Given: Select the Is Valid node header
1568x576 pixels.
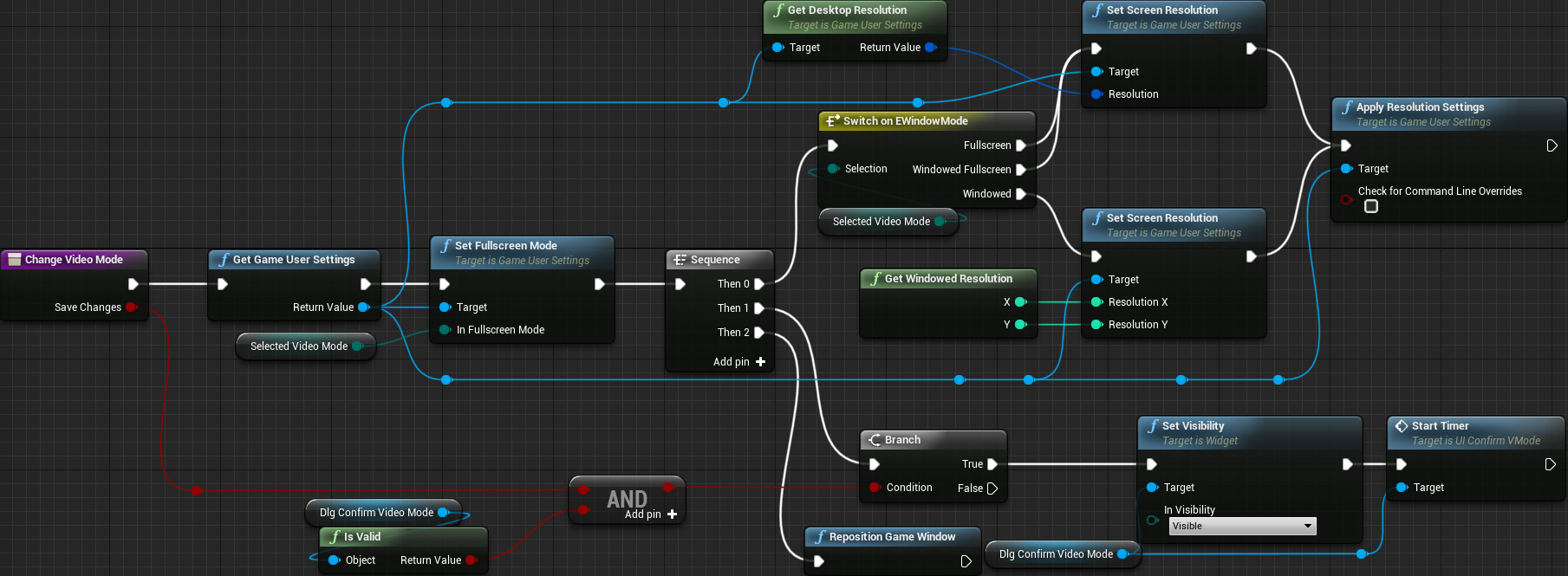Looking at the screenshot, I should (404, 537).
